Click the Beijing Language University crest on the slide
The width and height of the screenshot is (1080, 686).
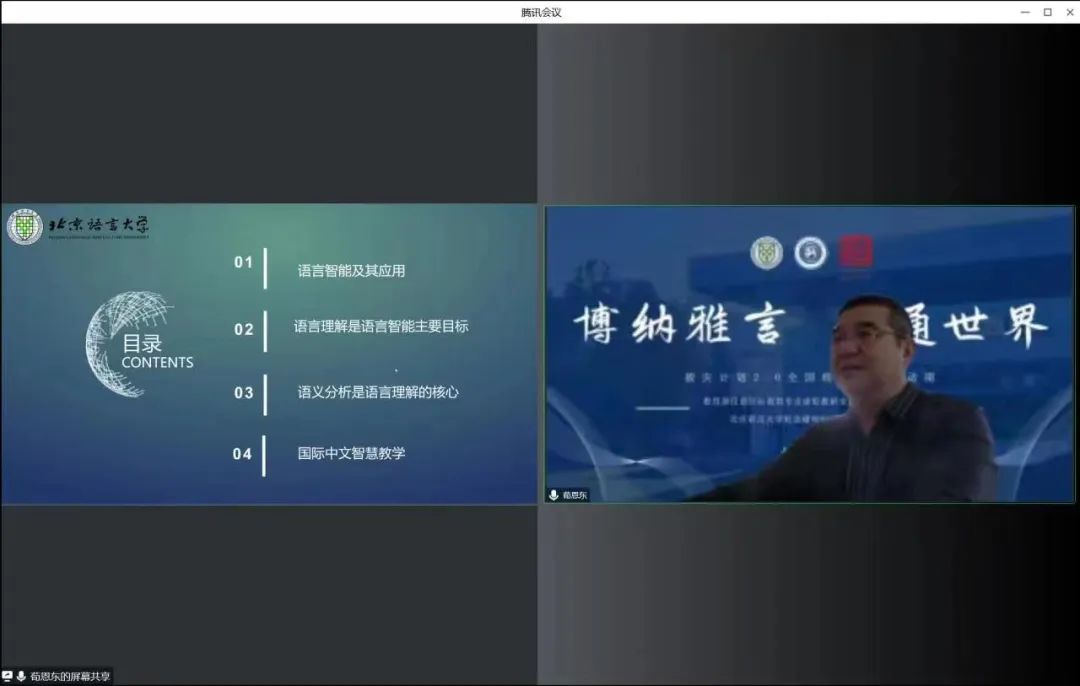click(24, 227)
